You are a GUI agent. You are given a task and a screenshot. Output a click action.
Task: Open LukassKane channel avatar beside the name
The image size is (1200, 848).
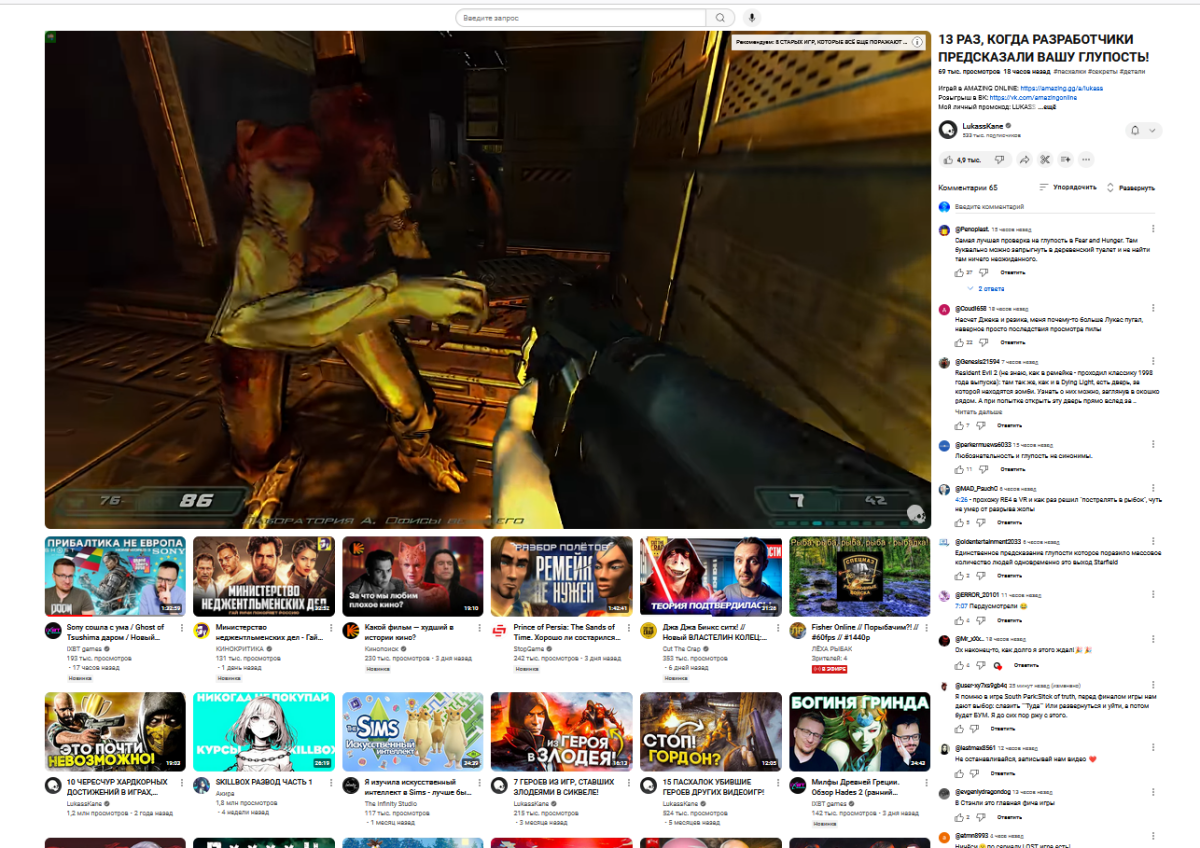tap(948, 130)
